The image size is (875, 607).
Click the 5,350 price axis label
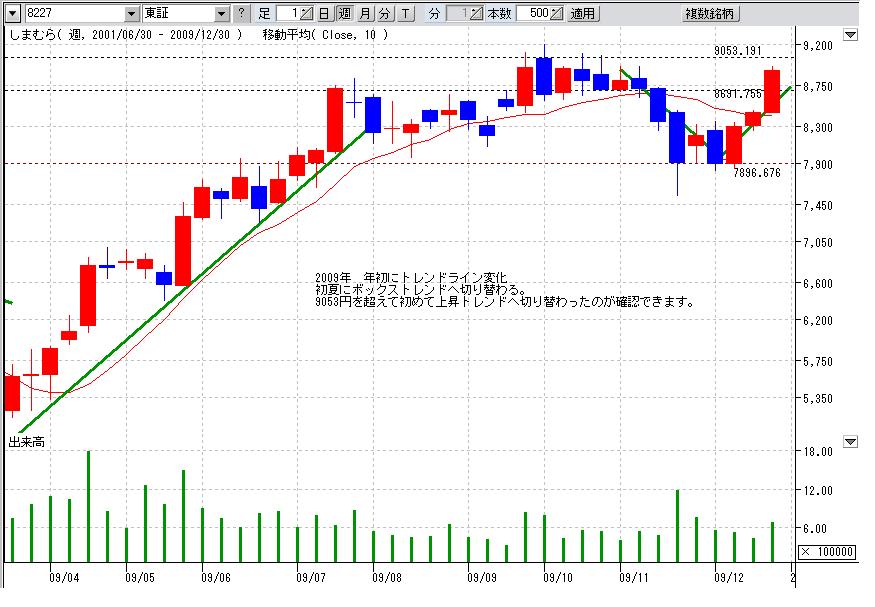click(x=818, y=399)
